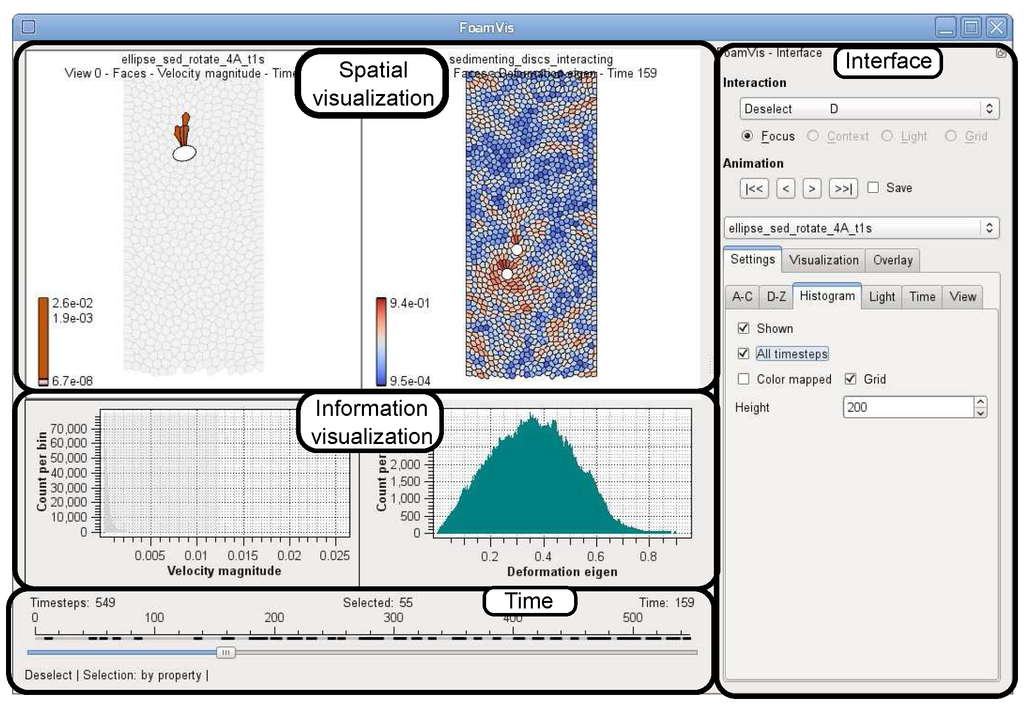Click the histogram Height input field

pyautogui.click(x=908, y=407)
